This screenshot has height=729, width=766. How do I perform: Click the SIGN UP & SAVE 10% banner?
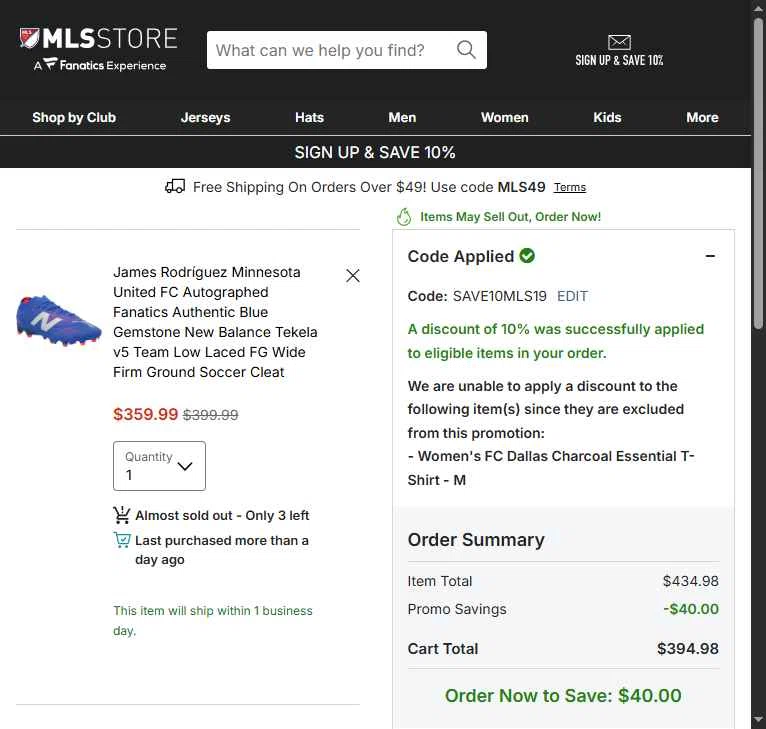point(375,152)
